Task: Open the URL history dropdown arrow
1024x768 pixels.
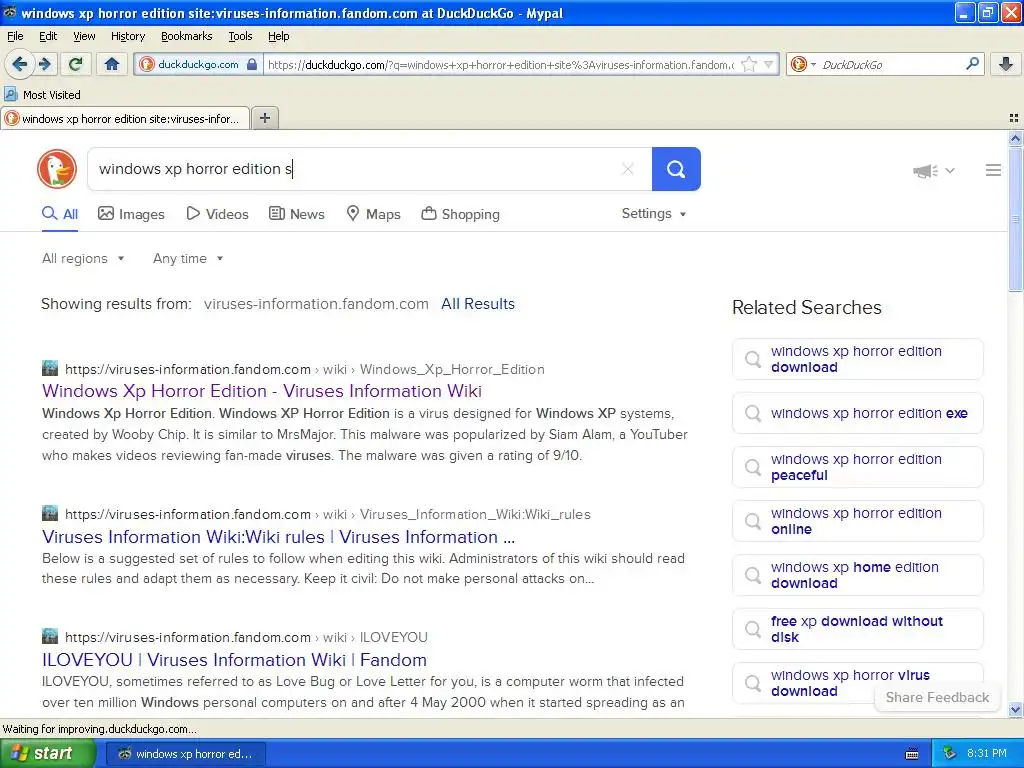Action: [x=769, y=64]
